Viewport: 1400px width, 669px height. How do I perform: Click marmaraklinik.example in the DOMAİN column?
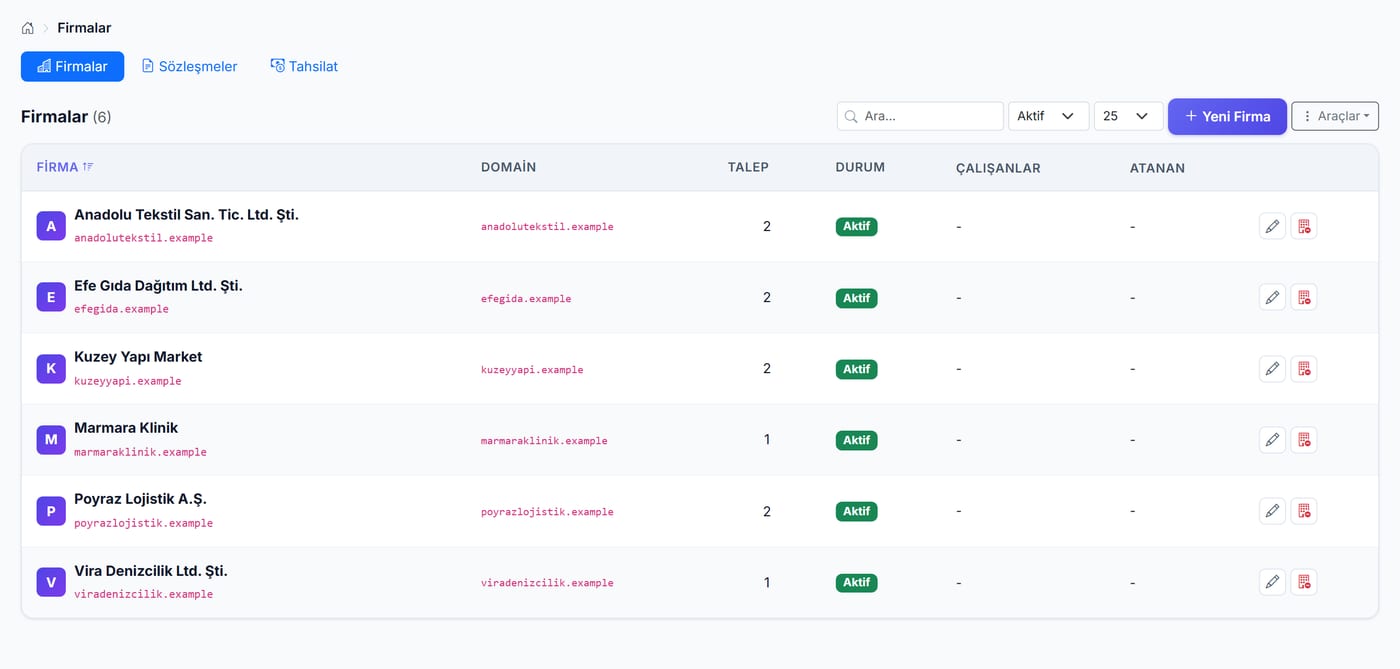[x=544, y=440]
